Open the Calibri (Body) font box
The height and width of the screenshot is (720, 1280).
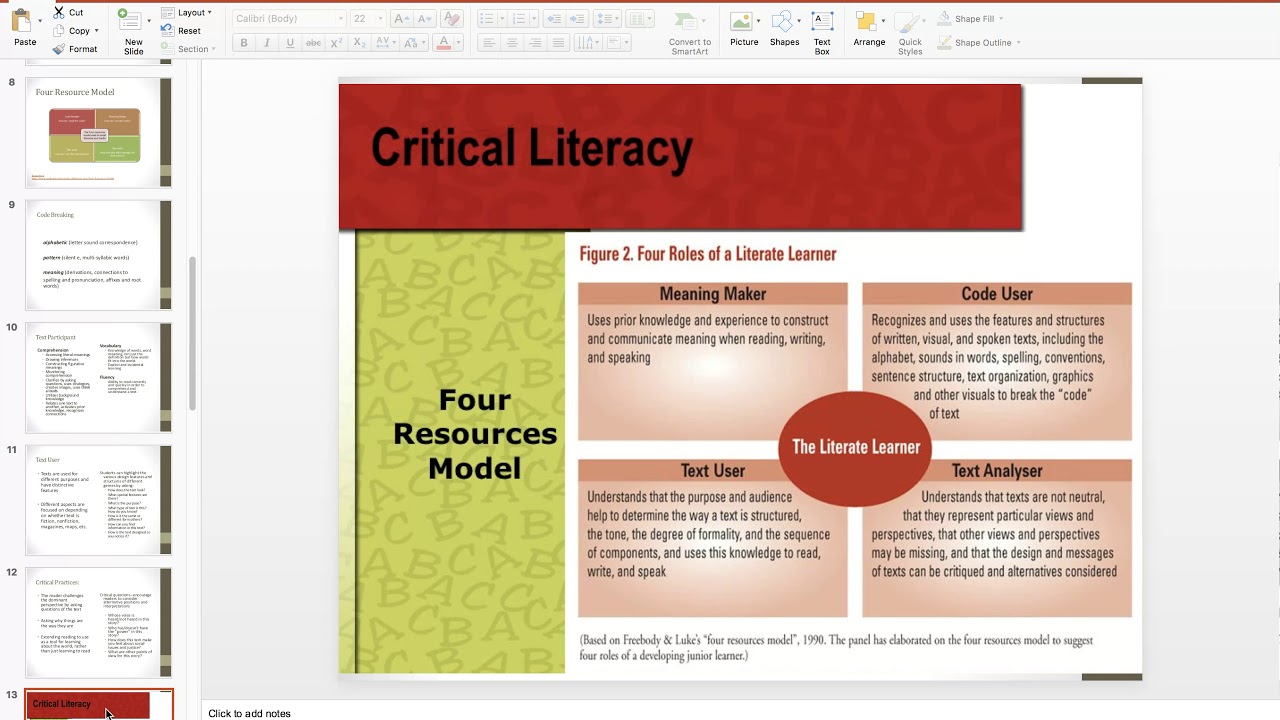[x=290, y=19]
